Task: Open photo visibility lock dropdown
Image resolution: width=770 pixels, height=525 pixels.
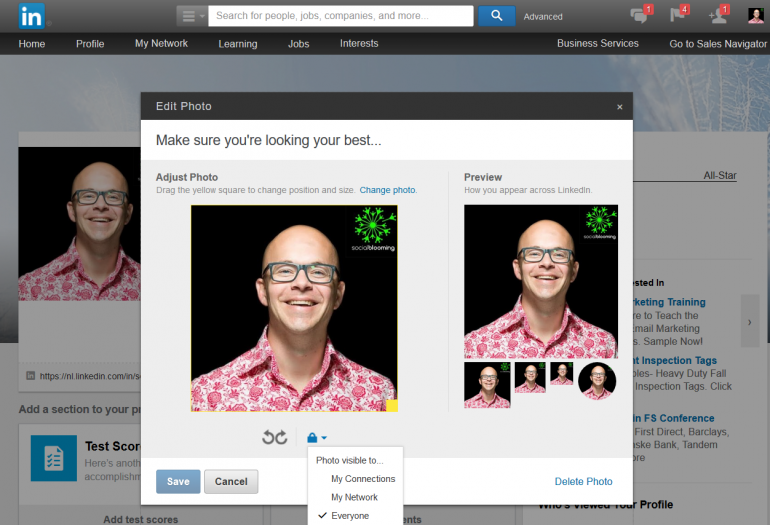Action: [x=316, y=438]
